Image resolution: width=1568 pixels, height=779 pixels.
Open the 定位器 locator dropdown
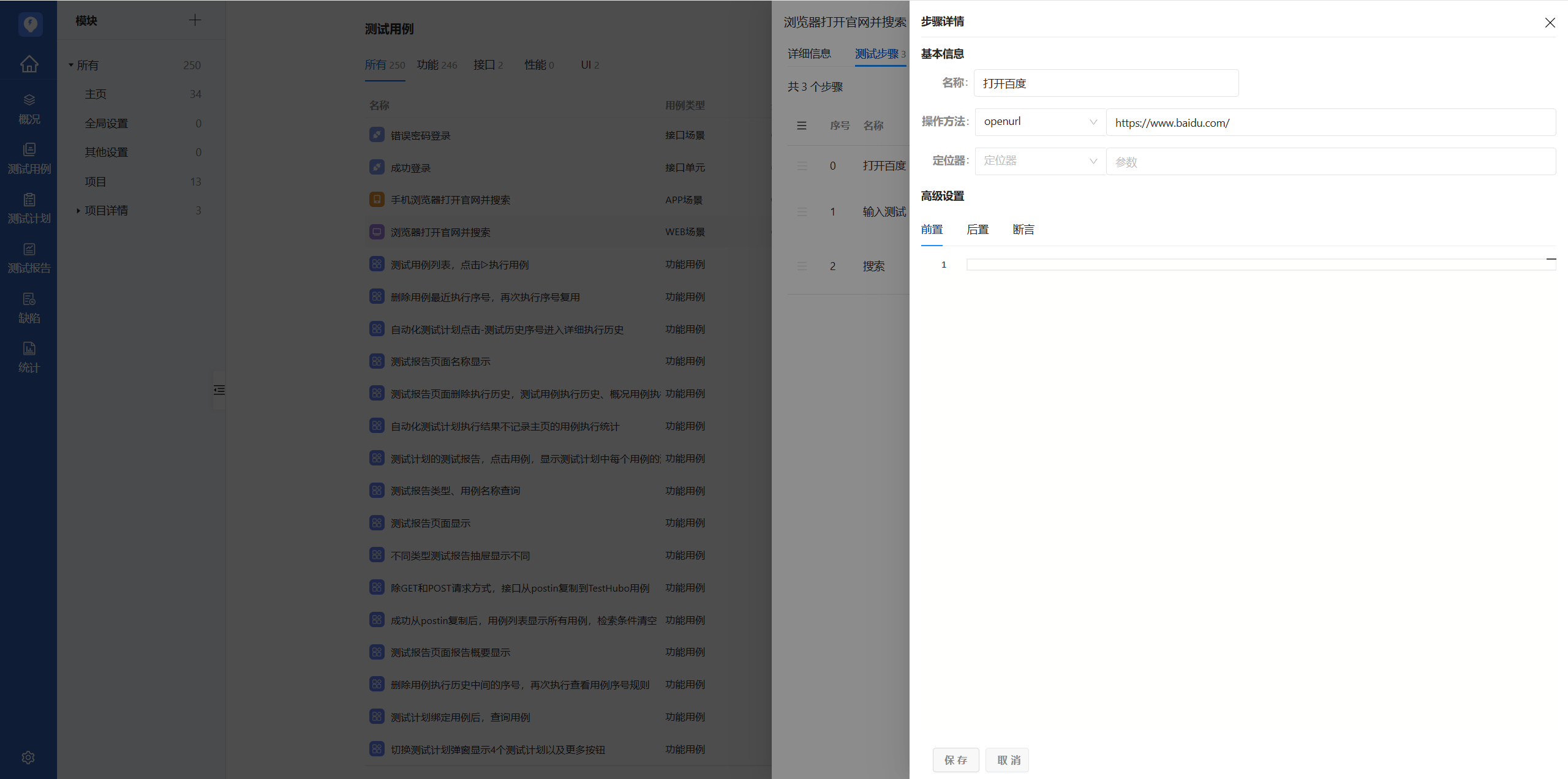pos(1040,161)
